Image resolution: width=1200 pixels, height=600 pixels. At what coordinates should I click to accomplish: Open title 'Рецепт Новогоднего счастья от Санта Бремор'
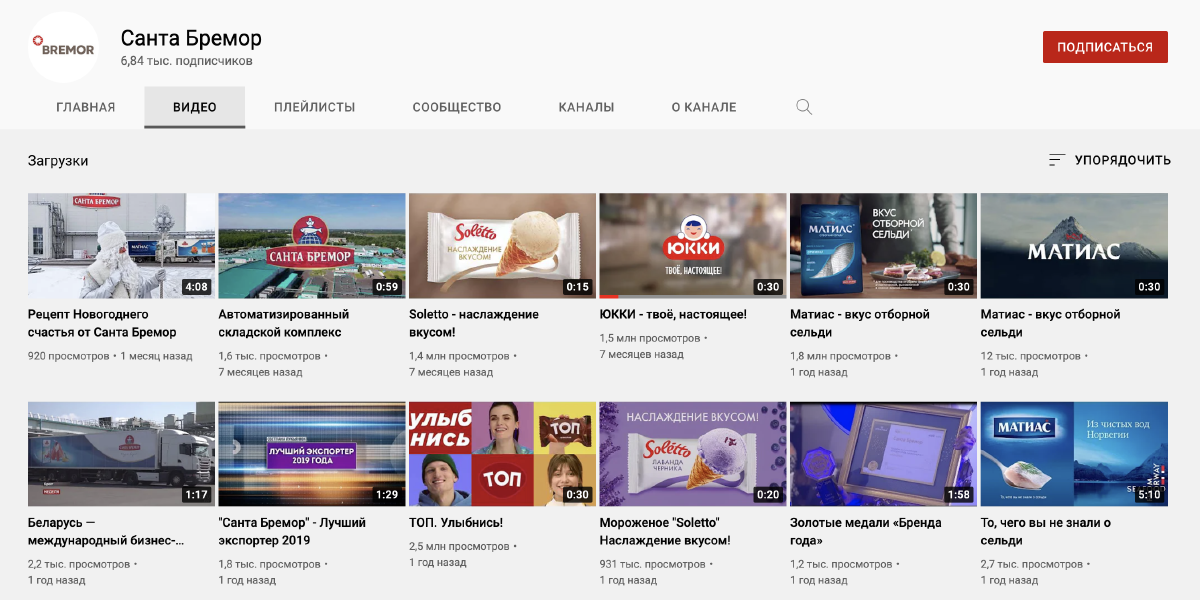pyautogui.click(x=102, y=323)
